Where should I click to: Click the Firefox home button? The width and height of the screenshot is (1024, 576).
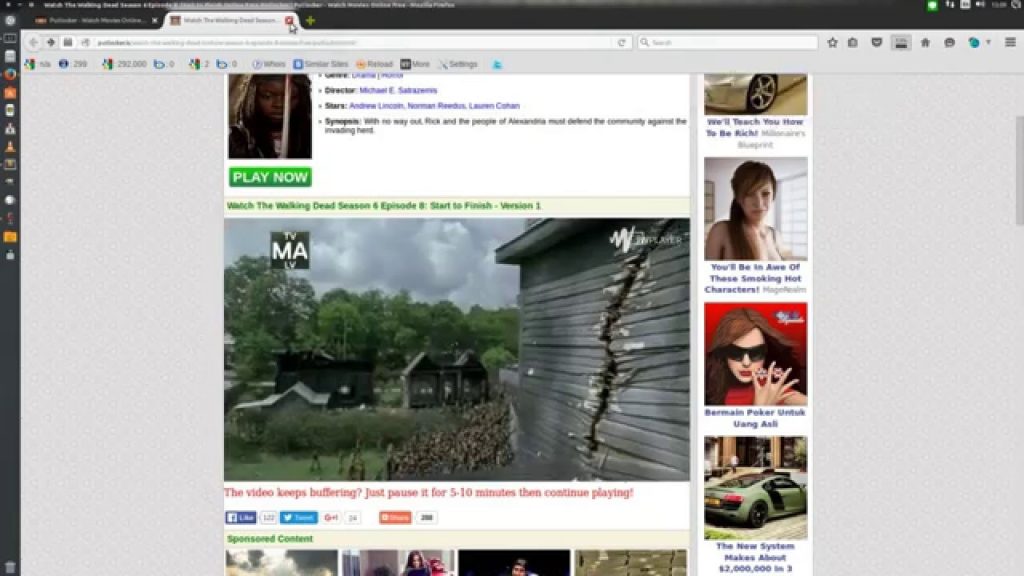(926, 42)
